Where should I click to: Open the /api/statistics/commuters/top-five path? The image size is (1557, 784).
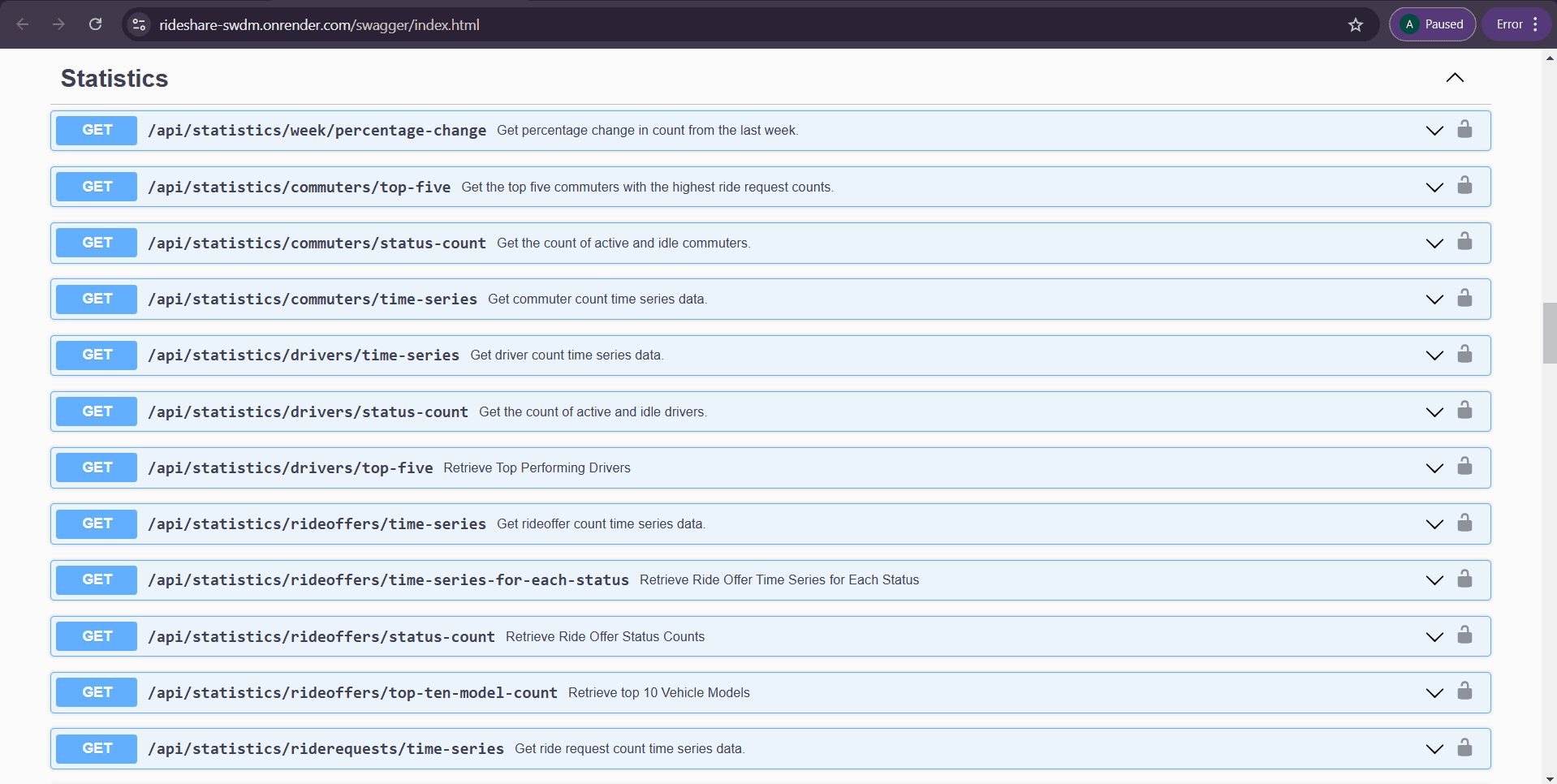click(300, 187)
